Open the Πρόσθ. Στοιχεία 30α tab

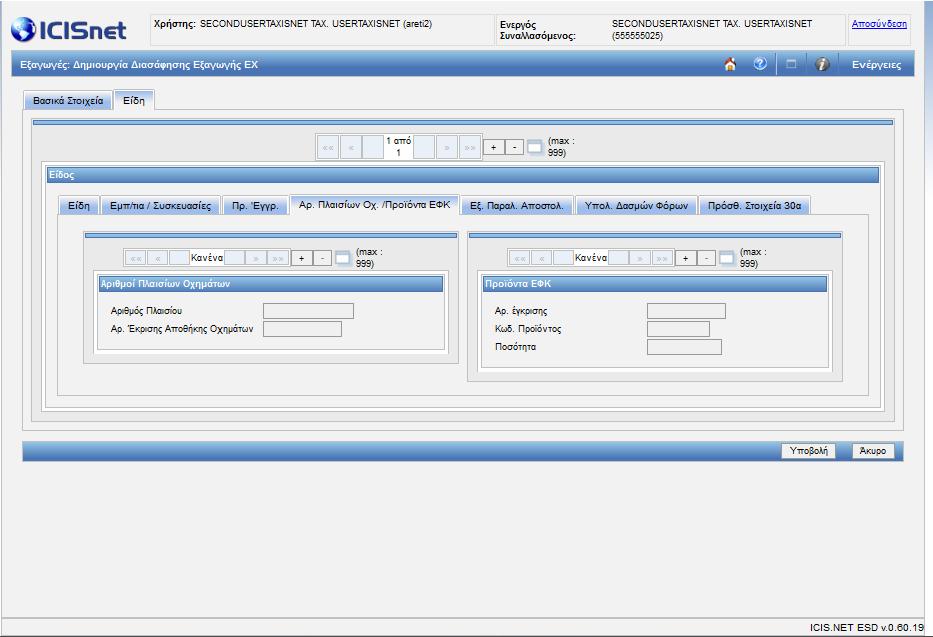pyautogui.click(x=754, y=205)
